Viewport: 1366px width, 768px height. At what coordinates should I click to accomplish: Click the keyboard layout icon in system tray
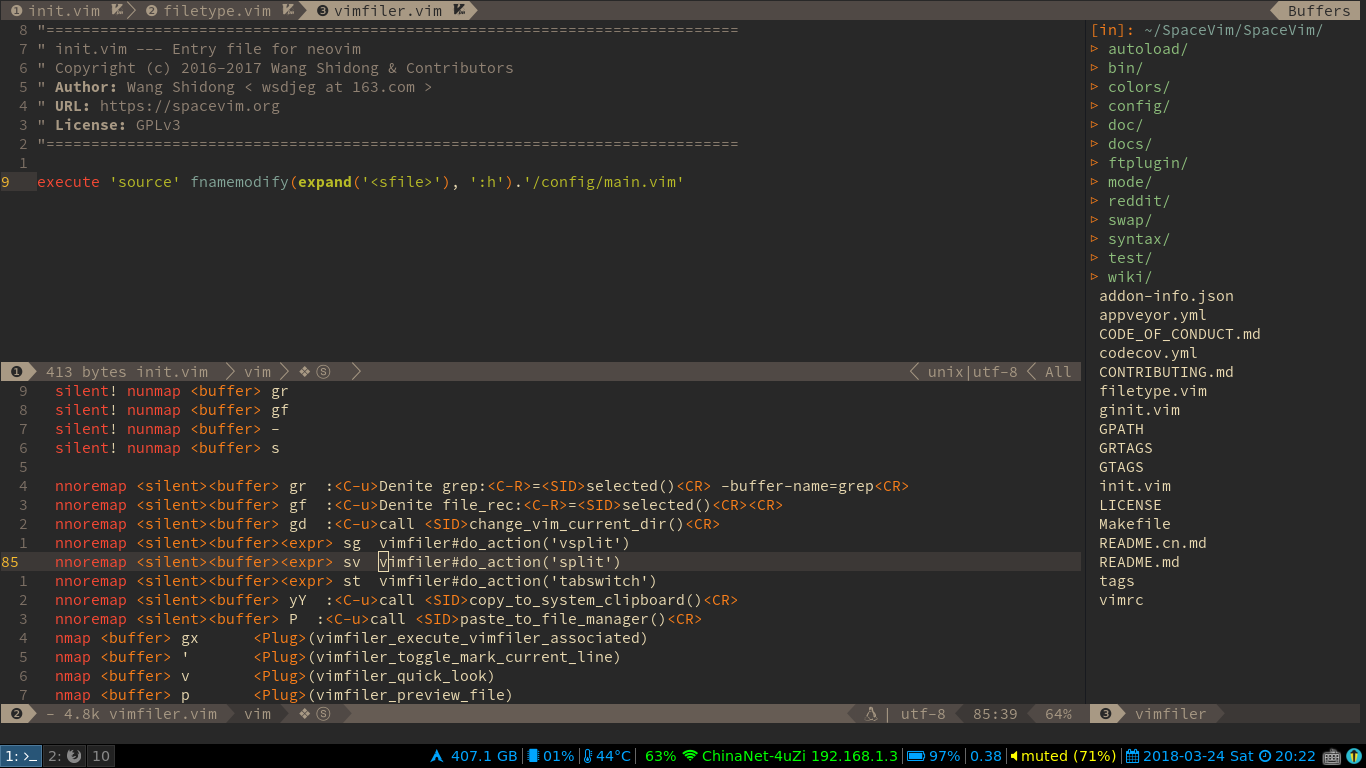click(1331, 757)
